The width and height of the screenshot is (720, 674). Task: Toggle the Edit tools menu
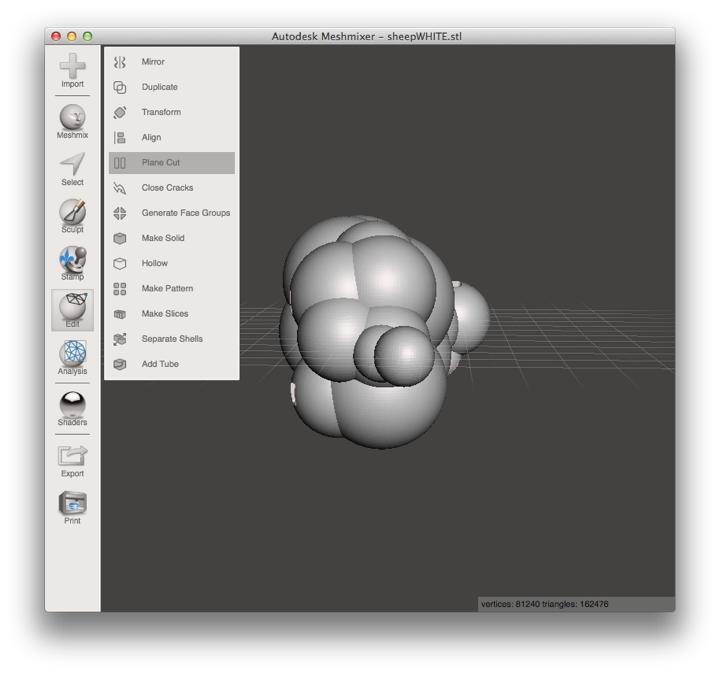pyautogui.click(x=72, y=310)
